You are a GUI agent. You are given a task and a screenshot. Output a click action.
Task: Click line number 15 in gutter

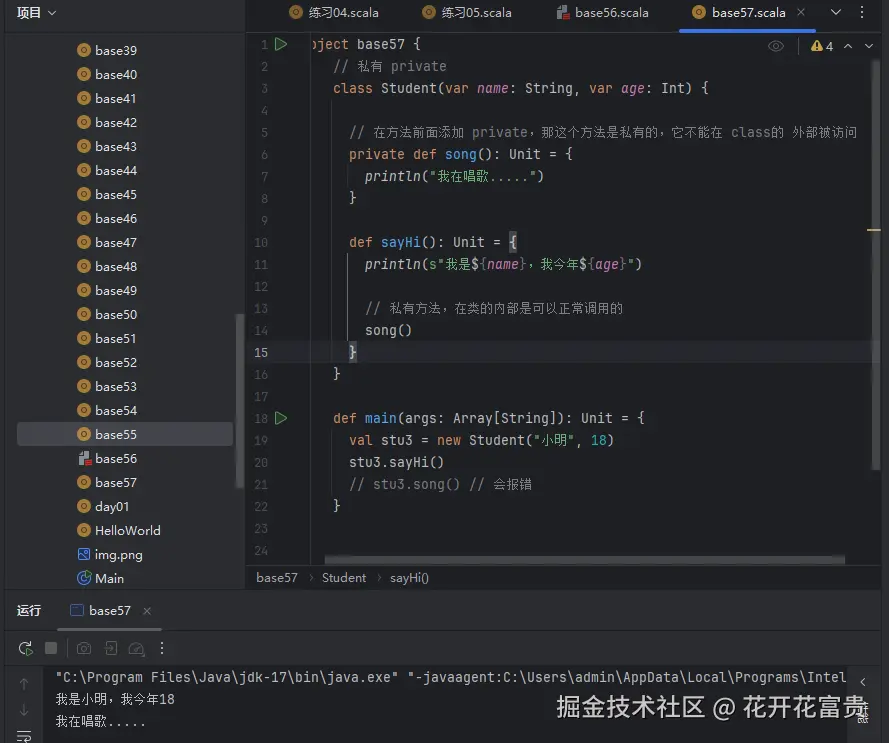tap(261, 353)
